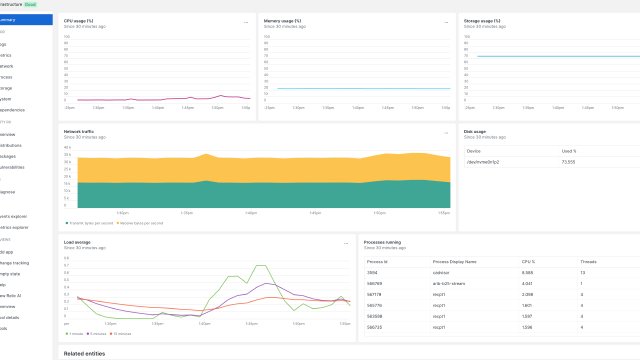640x360 pixels.
Task: Toggle the 1 minute load legend entry
Action: (x=74, y=334)
